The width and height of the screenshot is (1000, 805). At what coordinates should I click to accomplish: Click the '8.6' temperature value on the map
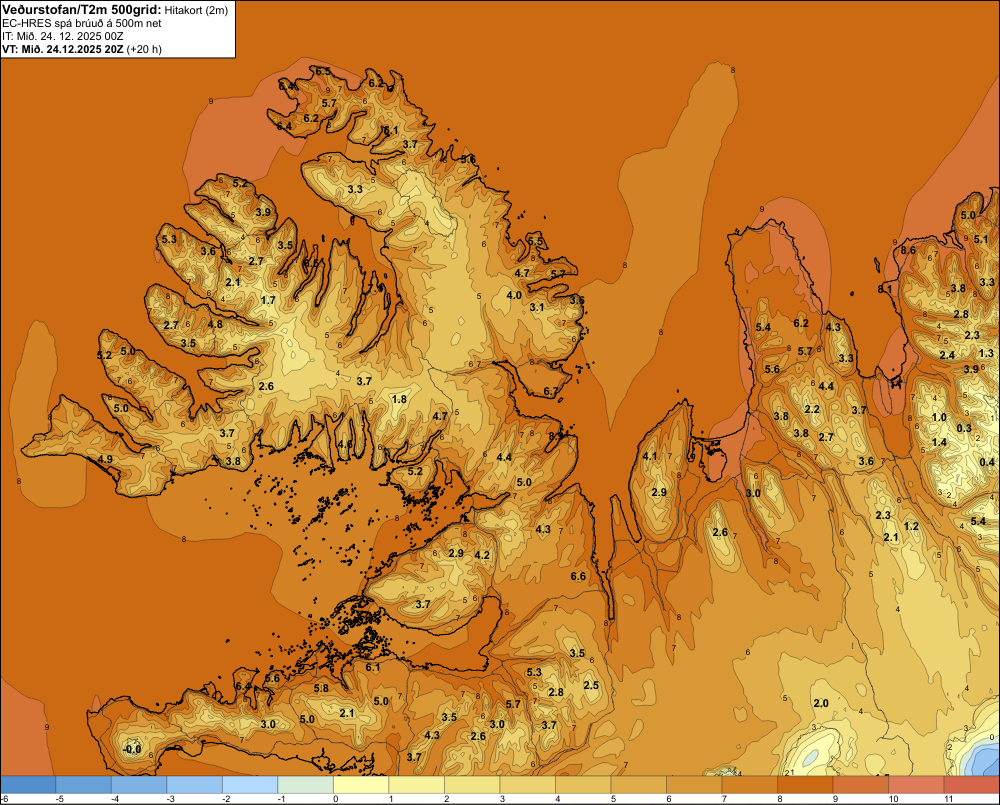[908, 250]
